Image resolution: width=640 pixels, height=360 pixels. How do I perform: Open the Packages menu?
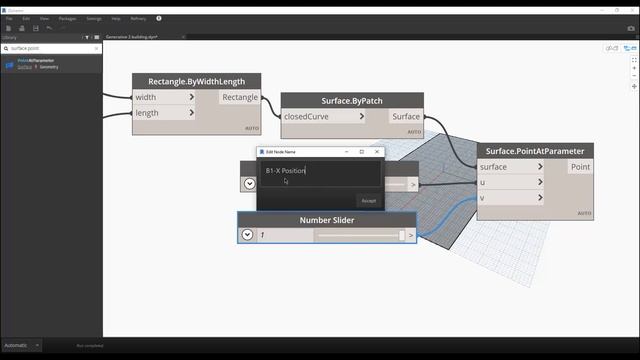pyautogui.click(x=67, y=19)
